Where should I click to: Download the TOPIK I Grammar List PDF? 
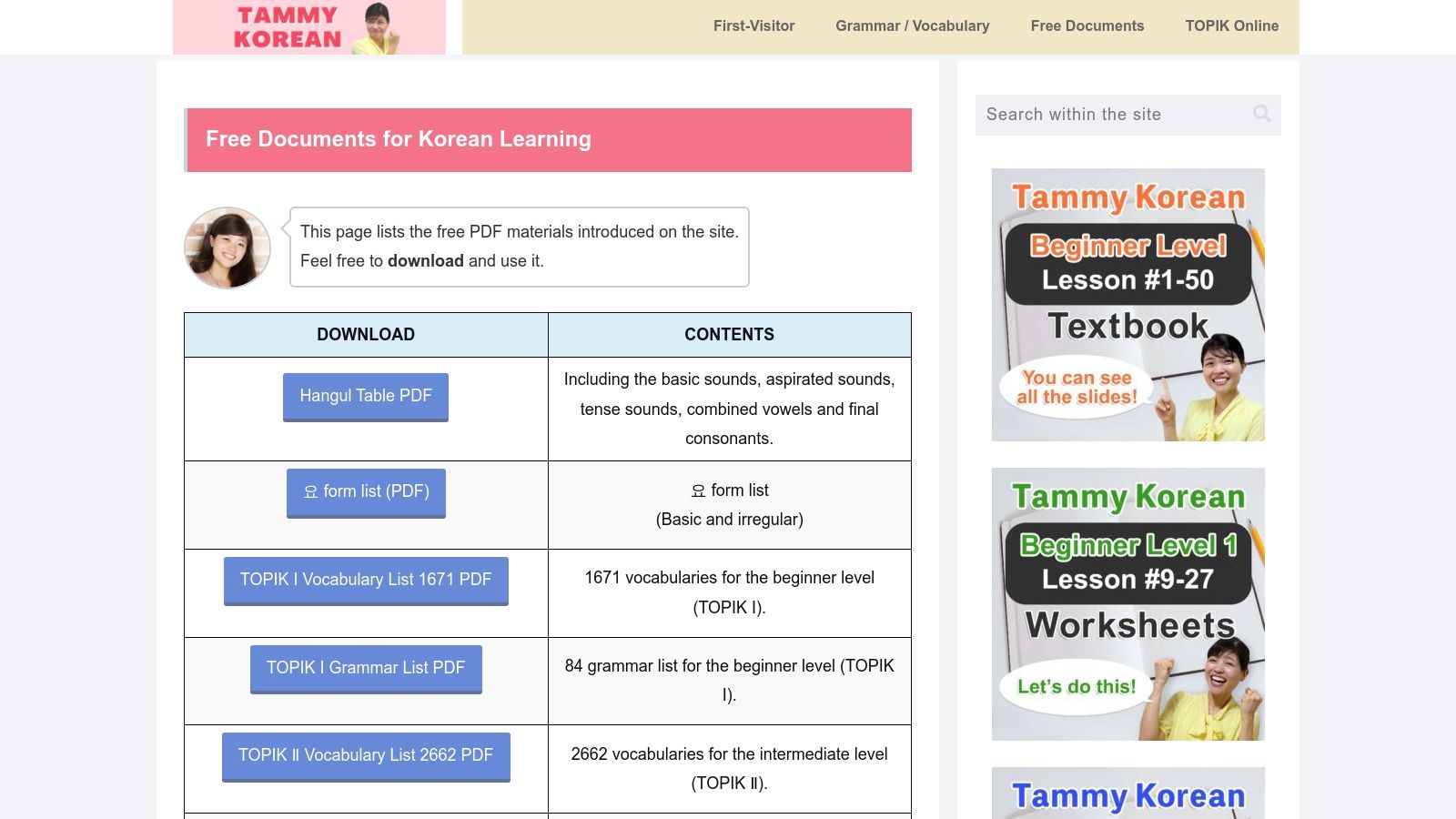365,667
